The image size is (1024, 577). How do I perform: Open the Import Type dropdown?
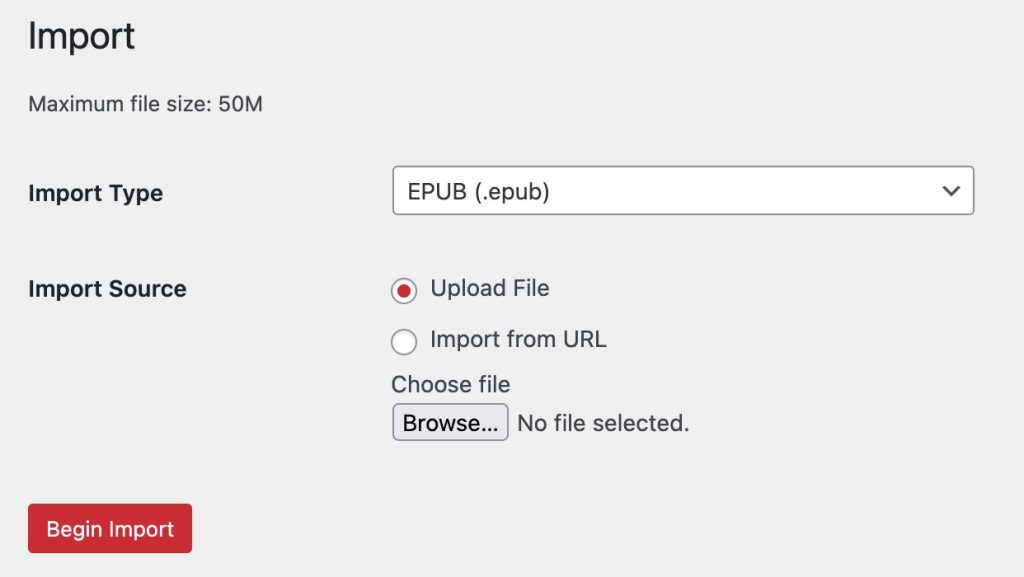(x=682, y=190)
